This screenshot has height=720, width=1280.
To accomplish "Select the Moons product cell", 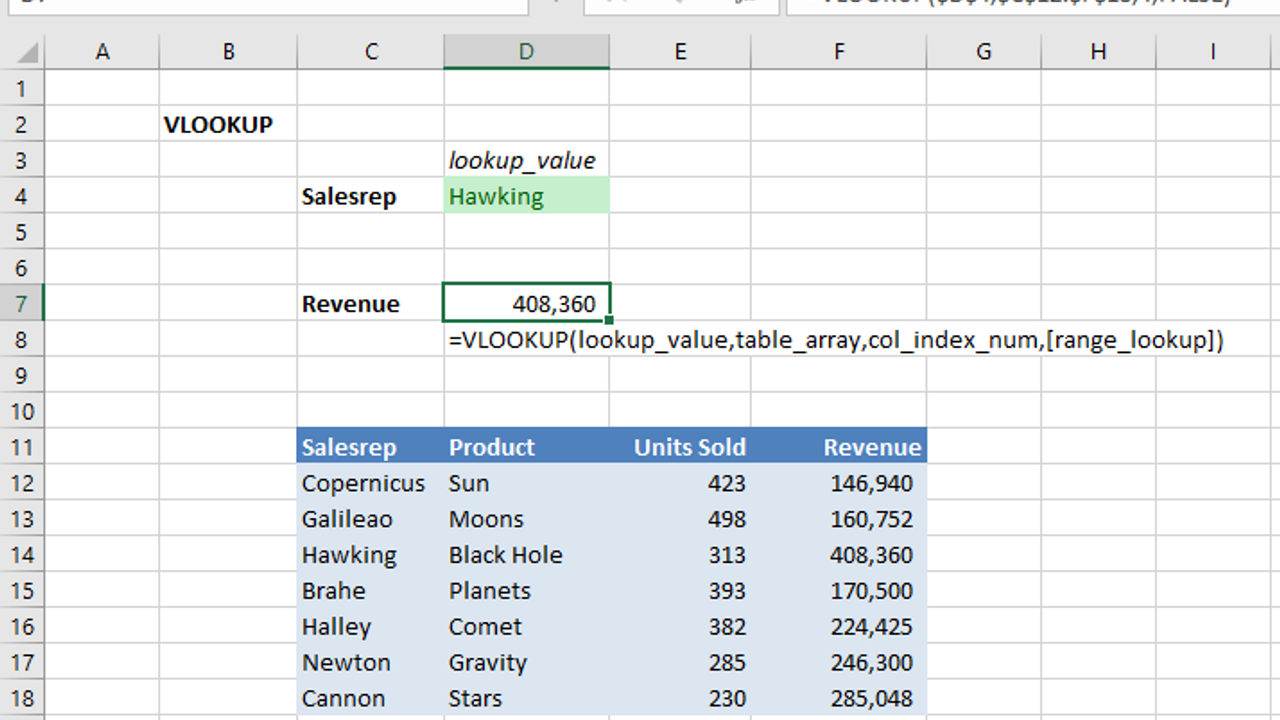I will coord(527,519).
